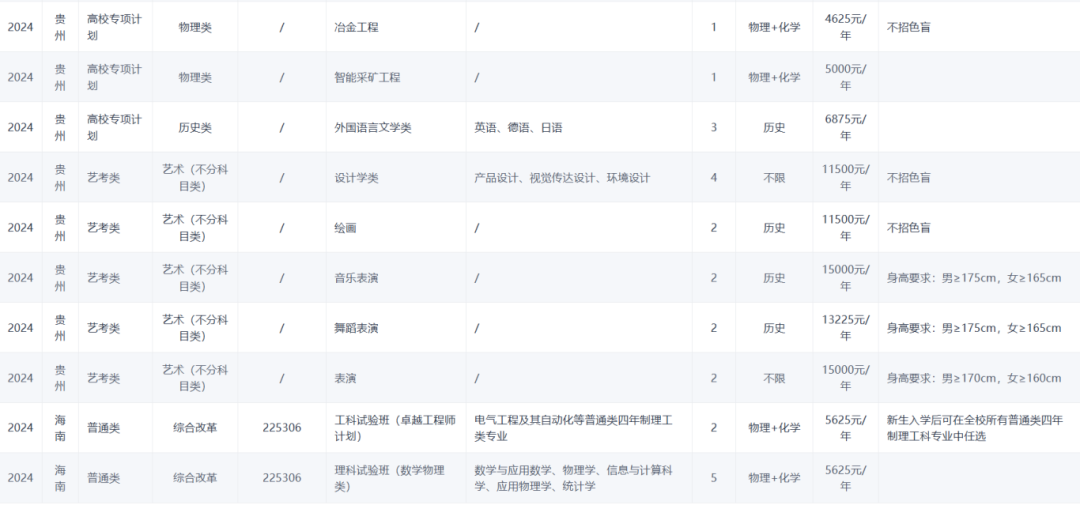The image size is (1080, 505).
Task: Click 历史 subject requirement in 外国语言文学类 row
Action: pos(774,128)
